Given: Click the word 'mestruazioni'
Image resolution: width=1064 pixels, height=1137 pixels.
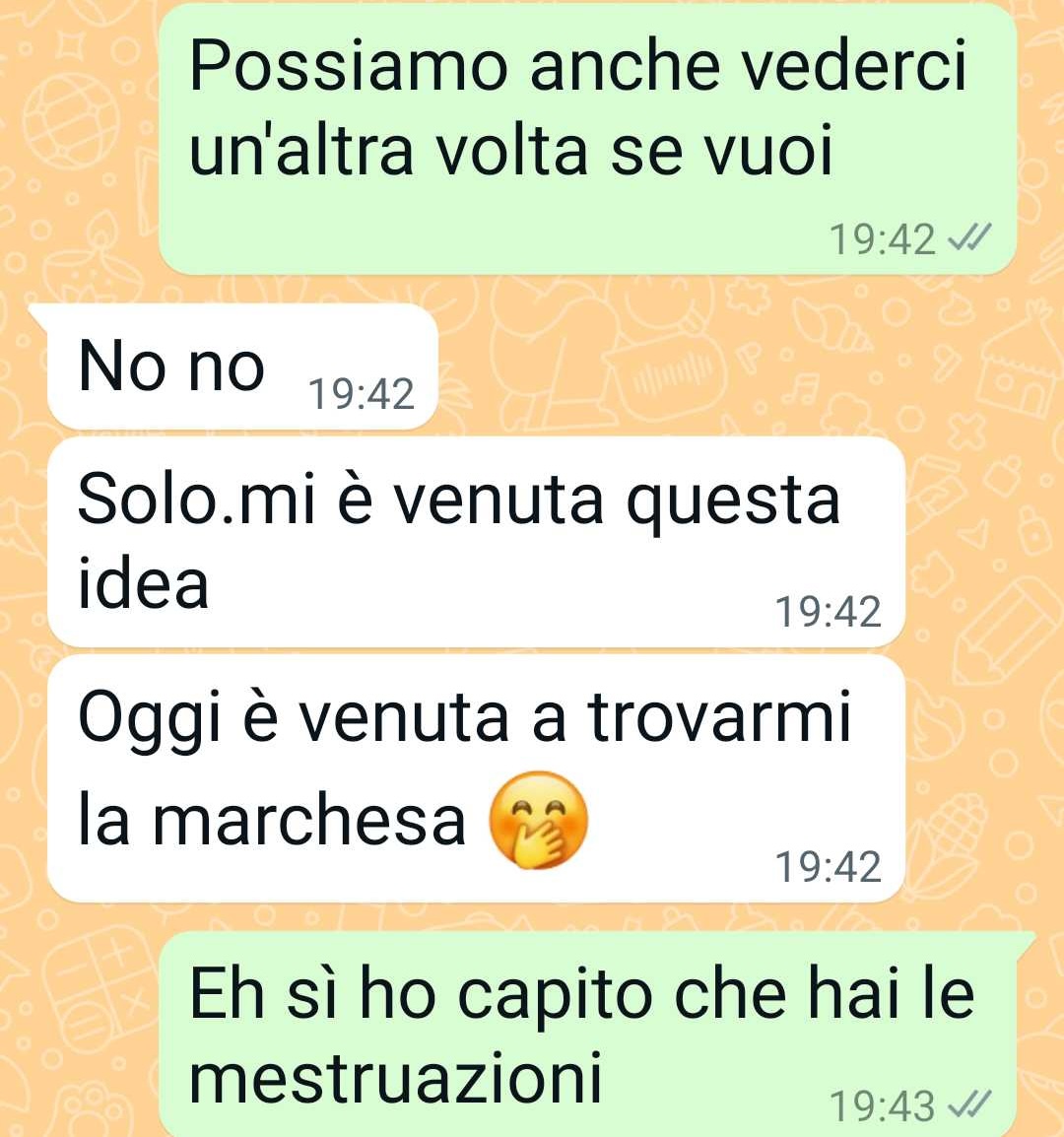Looking at the screenshot, I should [x=396, y=1076].
